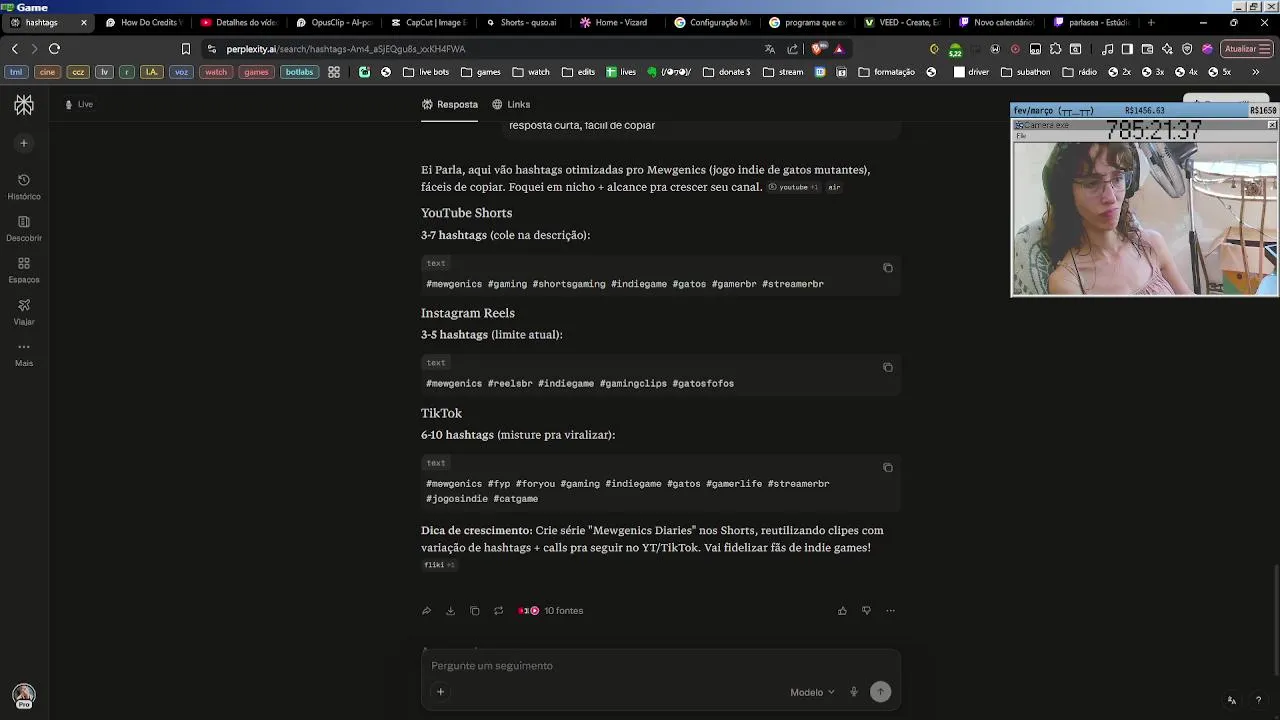The width and height of the screenshot is (1280, 720).
Task: Reload the page in browser
Action: (54, 48)
